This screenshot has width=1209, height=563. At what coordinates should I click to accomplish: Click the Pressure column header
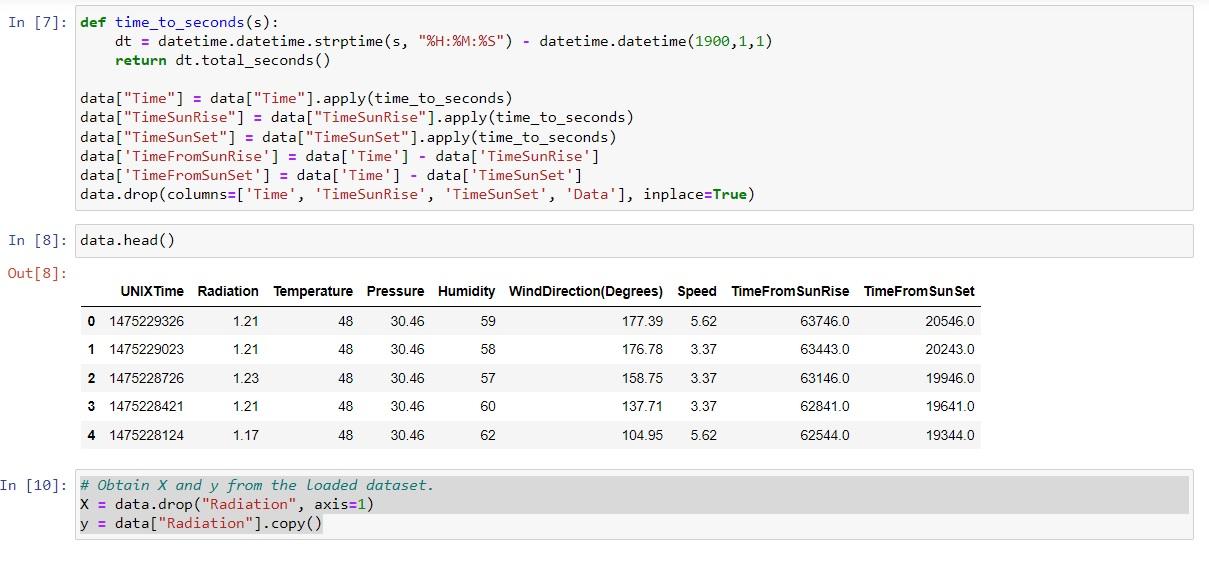[x=395, y=291]
